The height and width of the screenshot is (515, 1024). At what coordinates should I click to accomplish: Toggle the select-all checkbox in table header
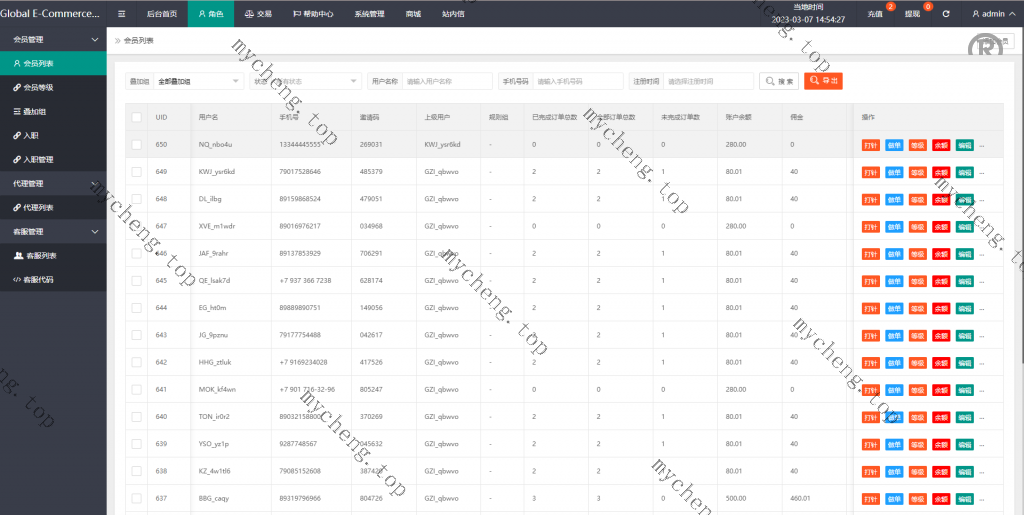tap(137, 117)
